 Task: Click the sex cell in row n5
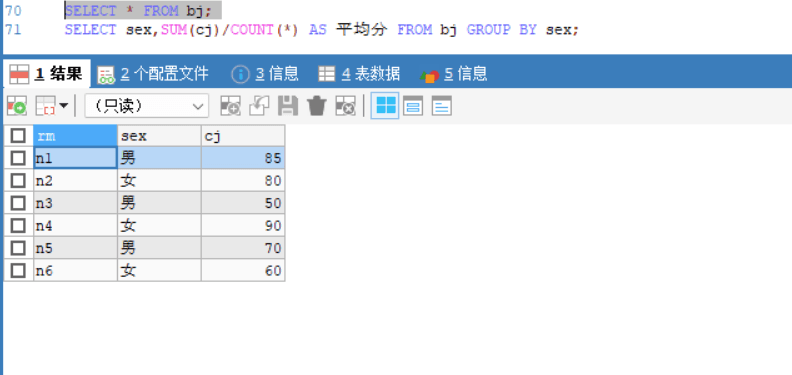click(x=159, y=248)
